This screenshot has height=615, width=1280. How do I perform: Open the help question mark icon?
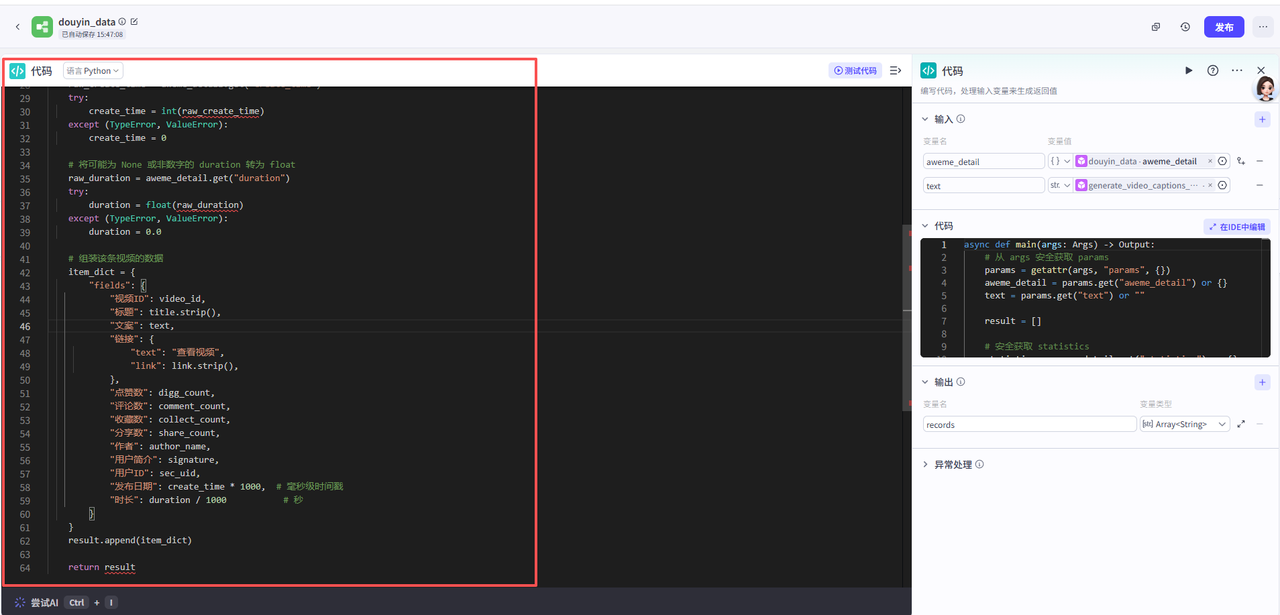(x=1213, y=71)
